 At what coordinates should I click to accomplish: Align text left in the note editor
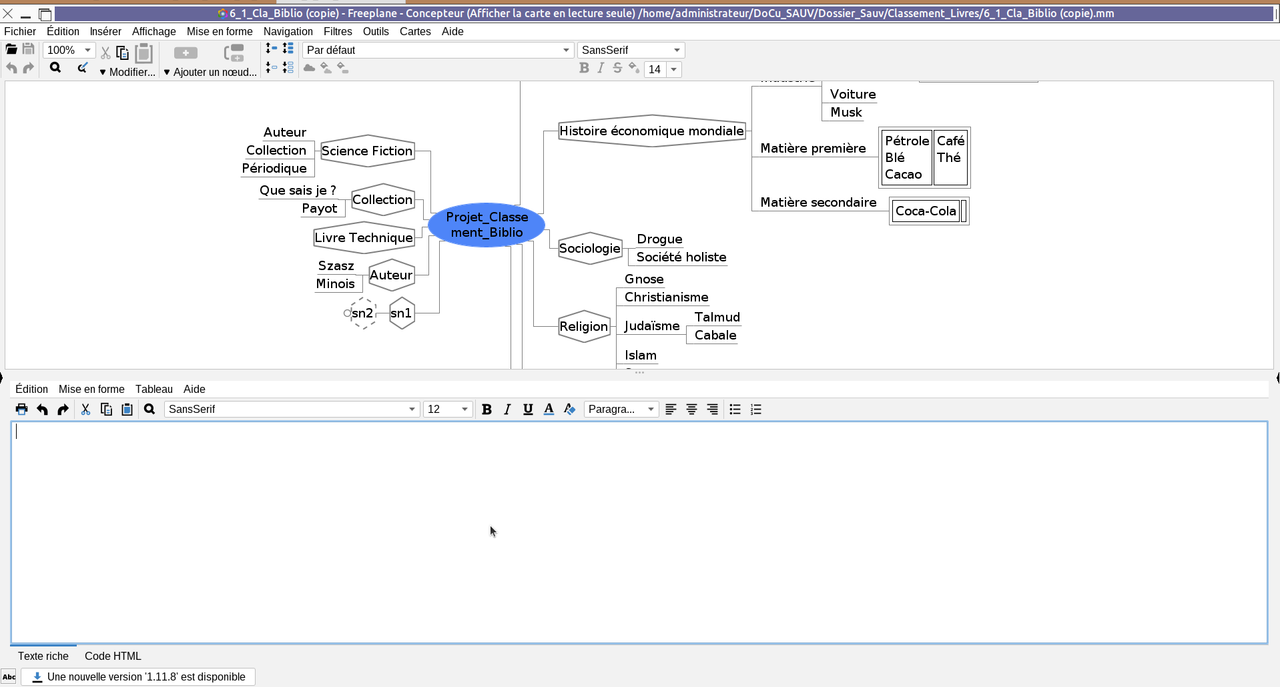point(671,409)
